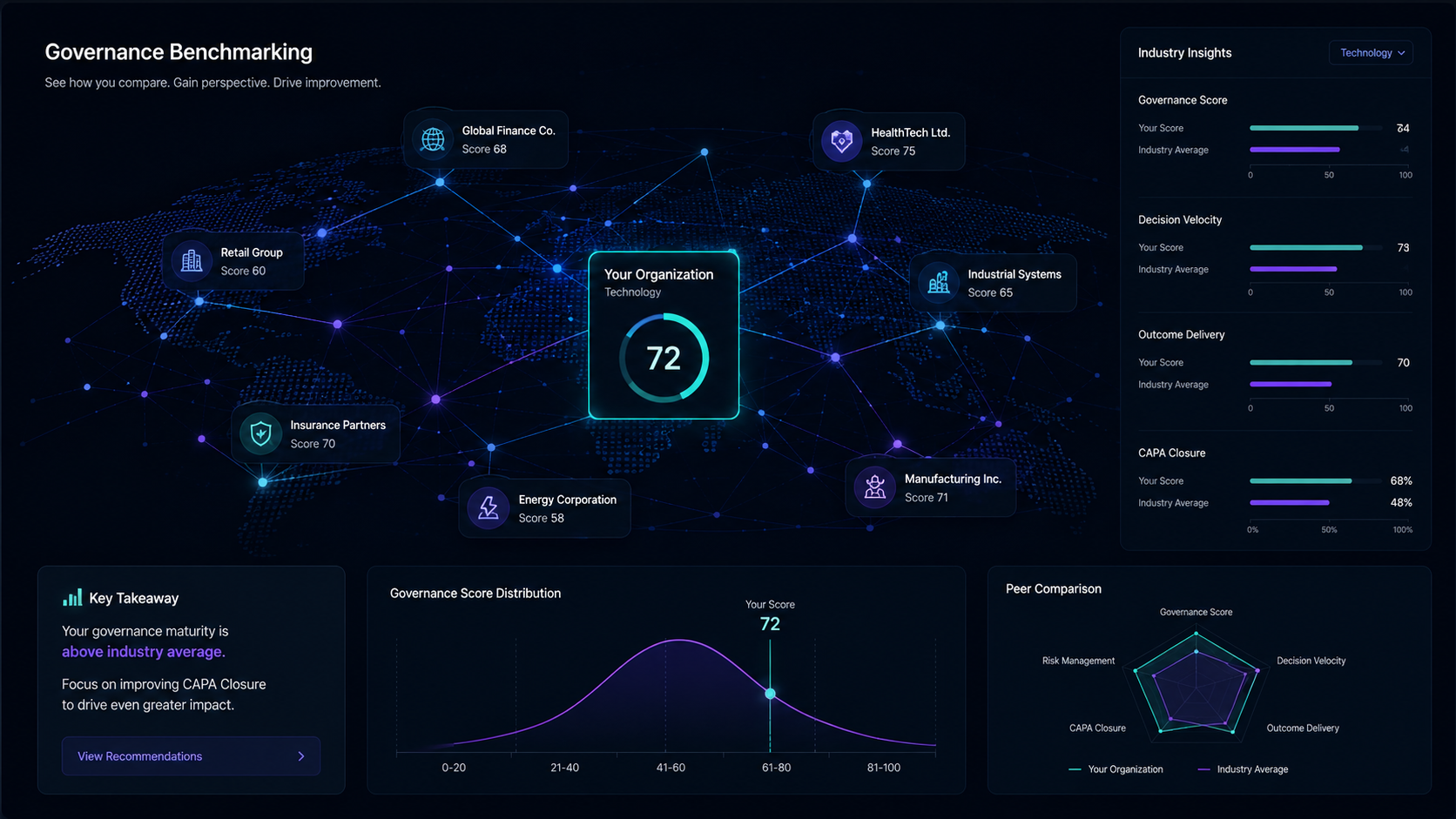Click the Industrial Systems factory icon
1456x819 pixels.
(939, 282)
